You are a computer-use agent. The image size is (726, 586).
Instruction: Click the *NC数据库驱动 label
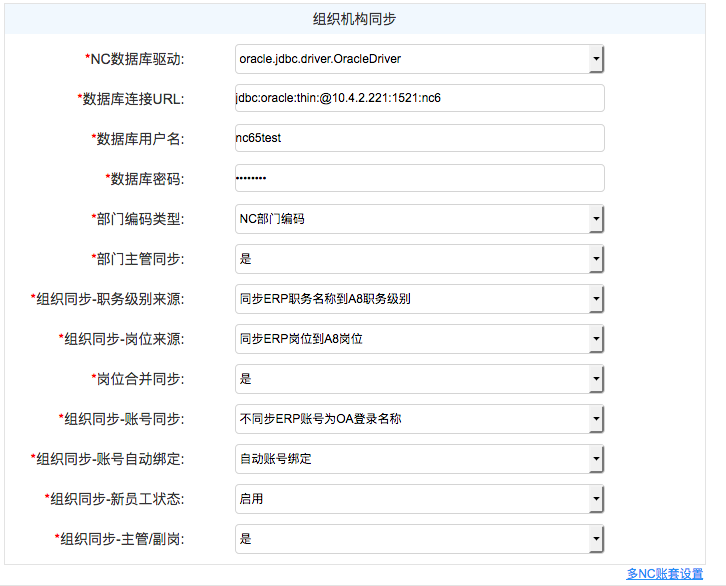(134, 59)
